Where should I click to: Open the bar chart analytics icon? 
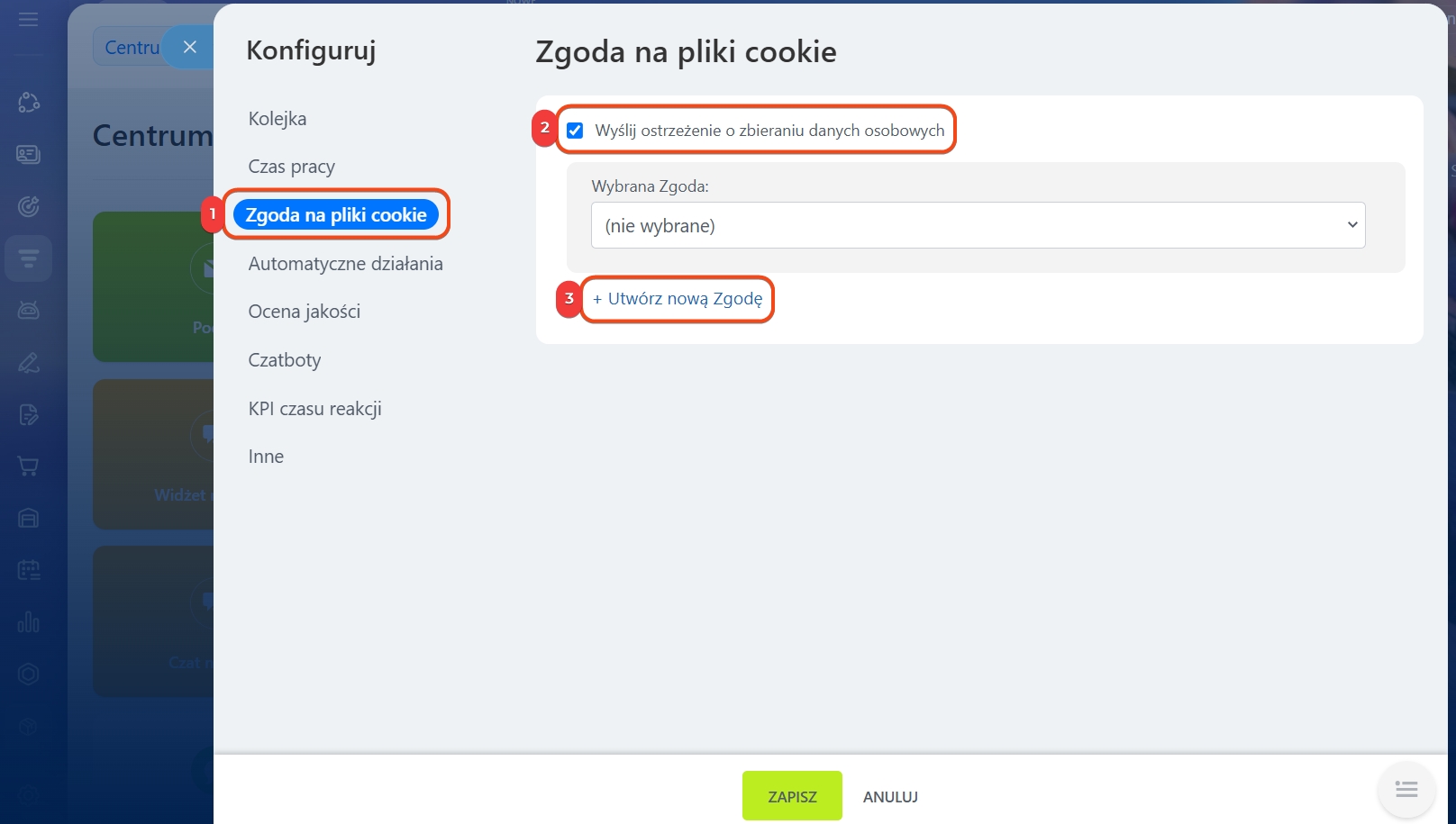29,622
